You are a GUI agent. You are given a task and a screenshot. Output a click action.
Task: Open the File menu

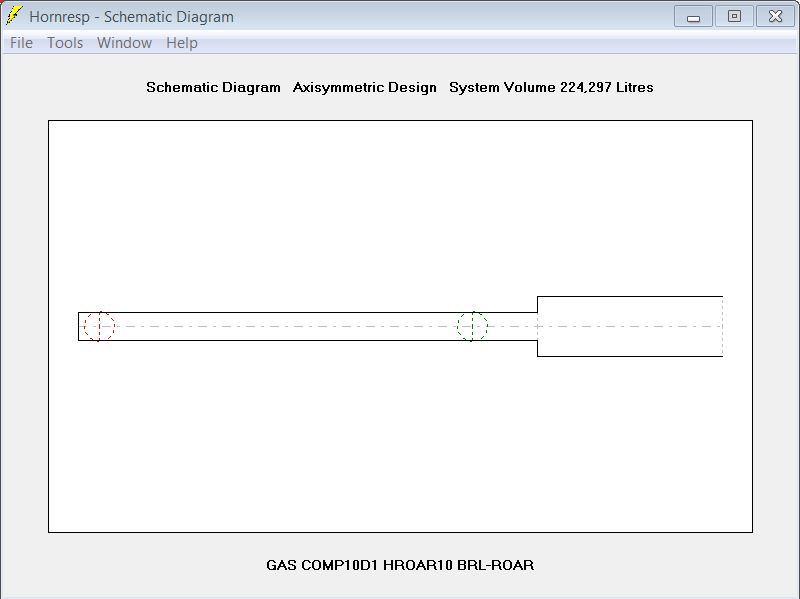(x=21, y=43)
